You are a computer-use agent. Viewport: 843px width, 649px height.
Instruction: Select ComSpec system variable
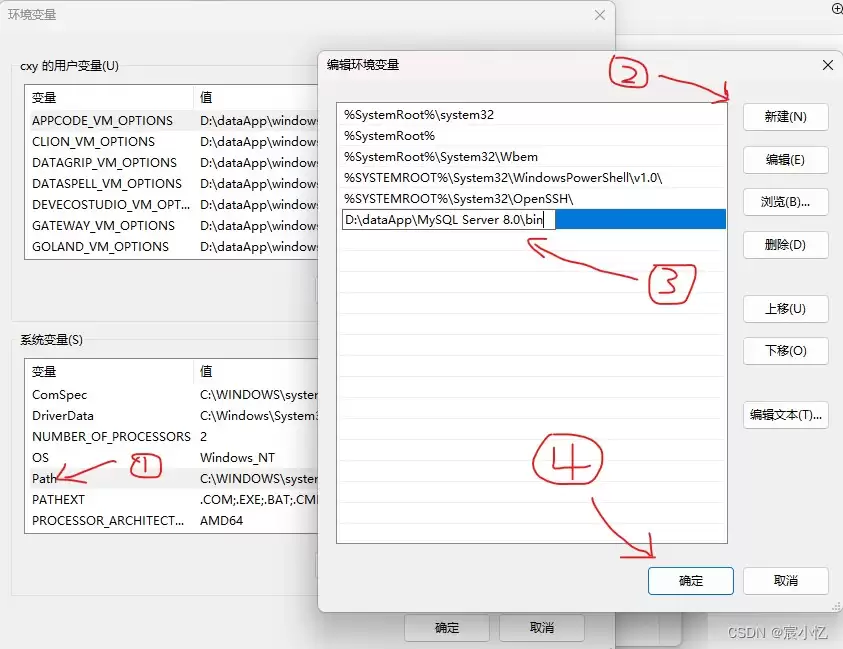point(172,395)
